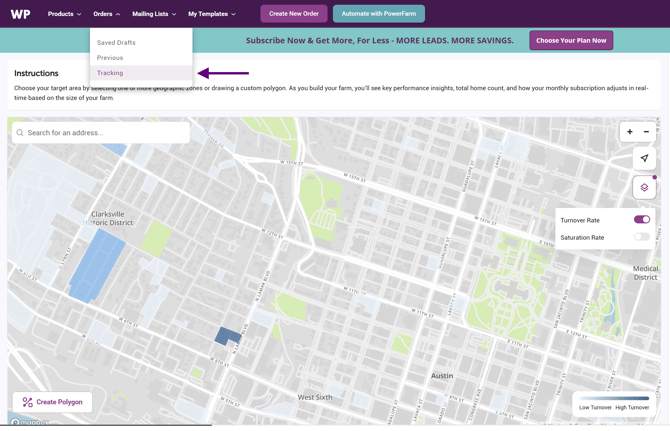
Task: Click the search magnifier icon
Action: coord(20,133)
